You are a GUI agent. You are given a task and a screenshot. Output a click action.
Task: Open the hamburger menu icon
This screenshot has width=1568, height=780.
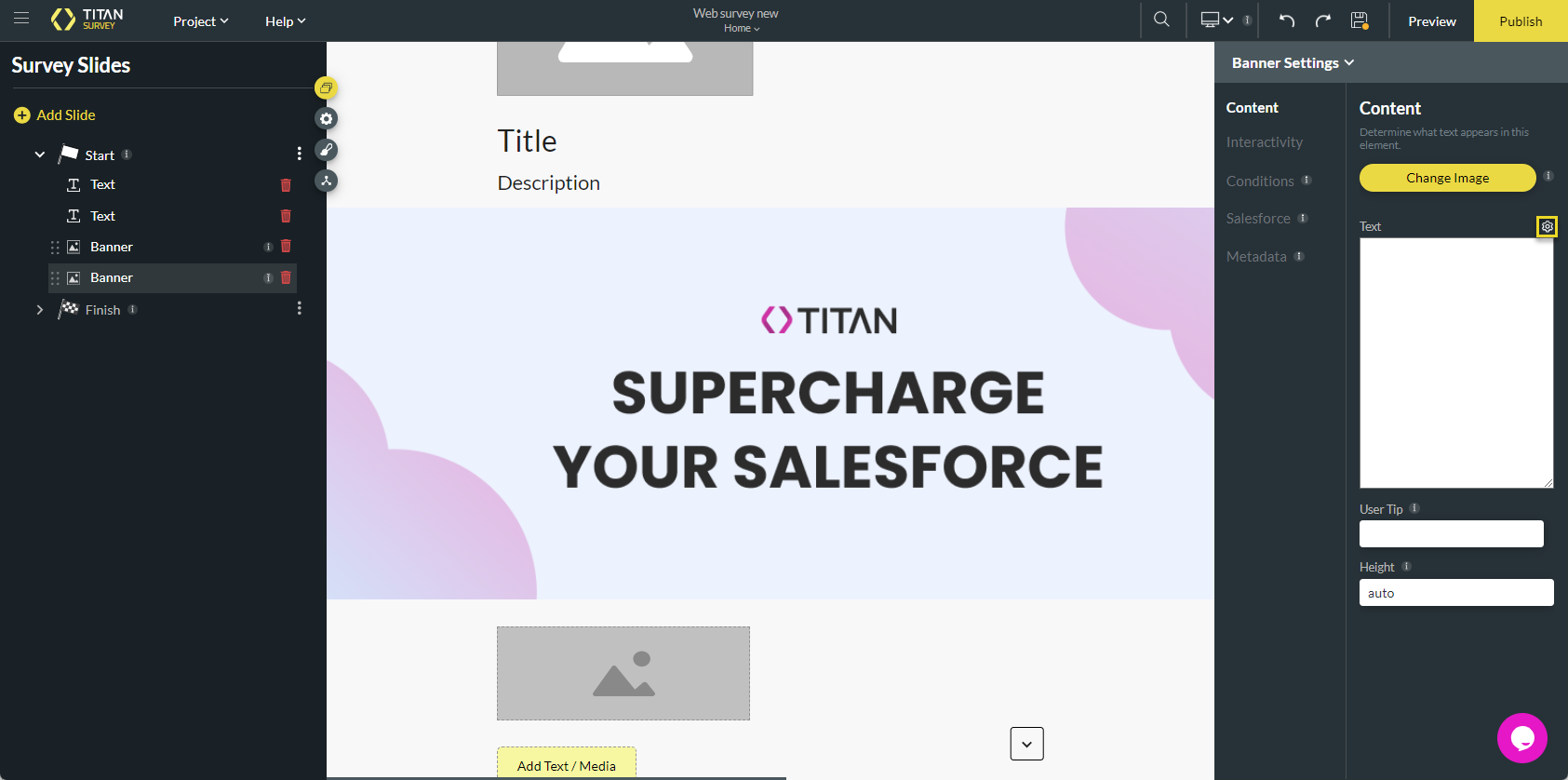pyautogui.click(x=21, y=19)
